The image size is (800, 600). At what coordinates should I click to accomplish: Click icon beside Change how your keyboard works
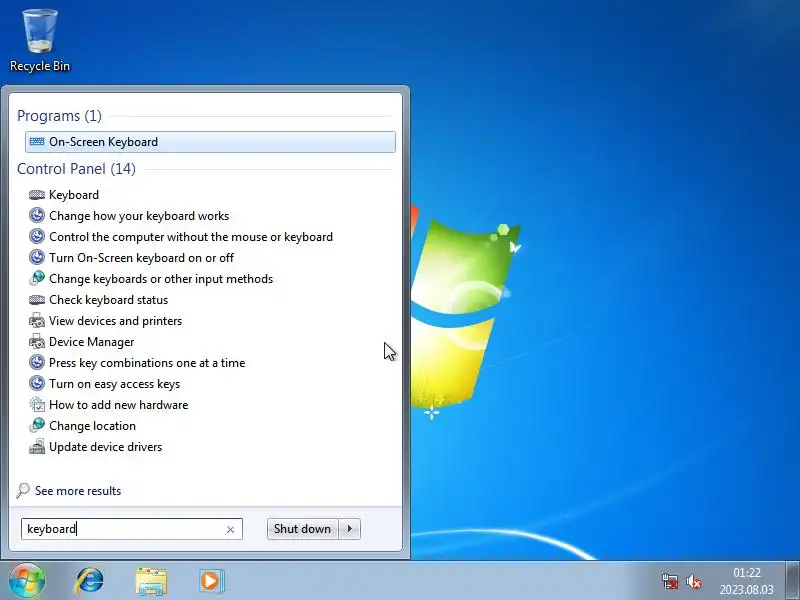click(37, 216)
